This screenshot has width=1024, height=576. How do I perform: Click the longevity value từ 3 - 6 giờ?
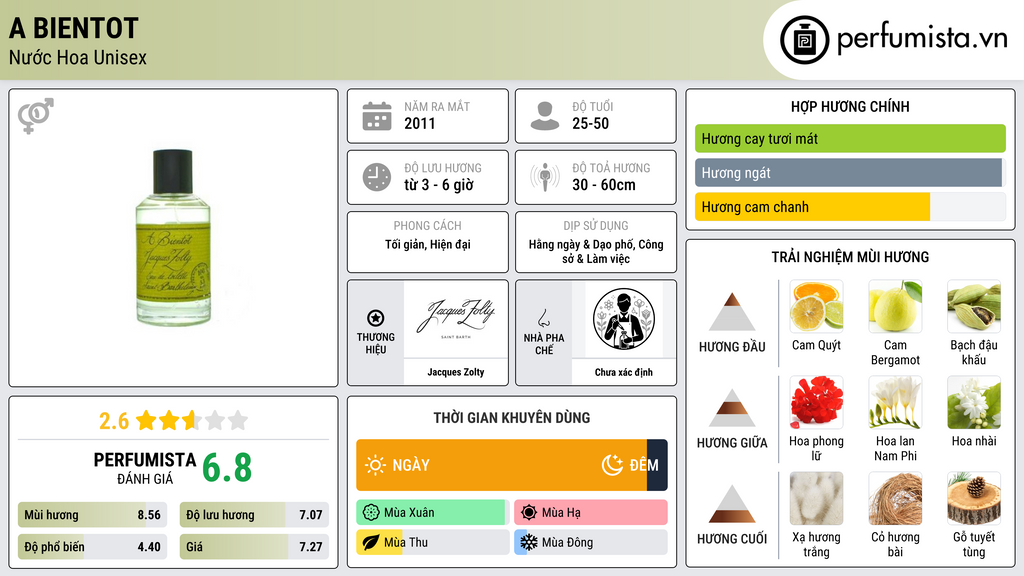point(439,185)
